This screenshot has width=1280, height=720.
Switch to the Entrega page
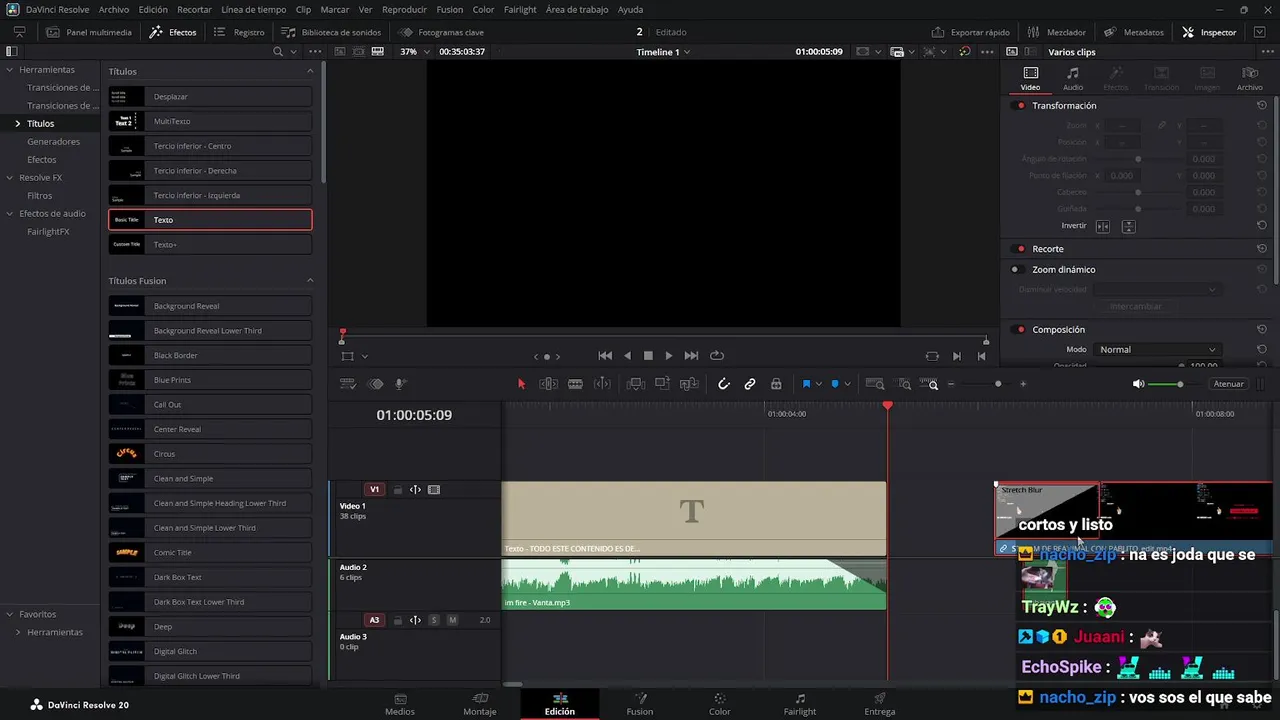[880, 704]
